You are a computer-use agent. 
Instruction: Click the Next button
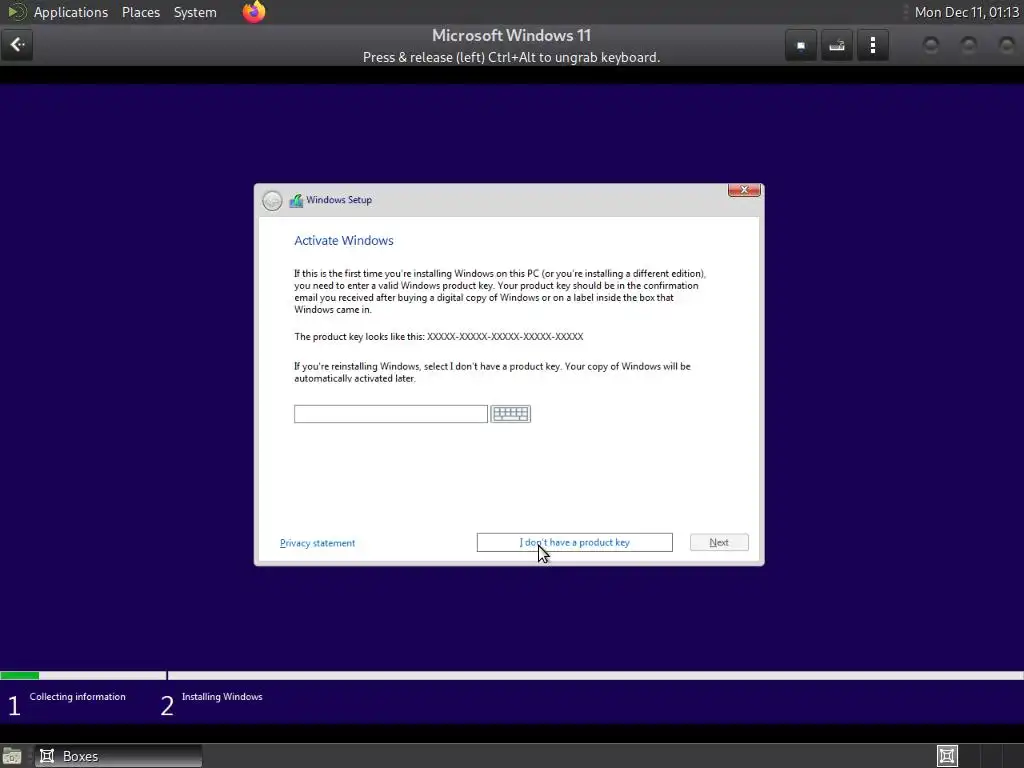click(x=719, y=543)
